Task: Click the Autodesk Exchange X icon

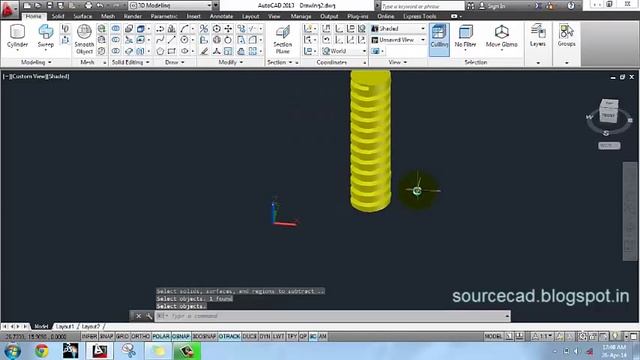Action: pos(538,5)
